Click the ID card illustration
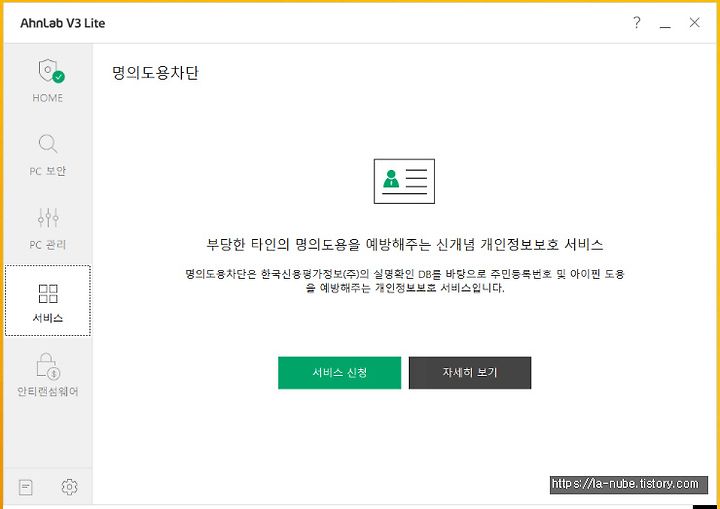Viewport: 720px width, 509px height. pyautogui.click(x=404, y=181)
